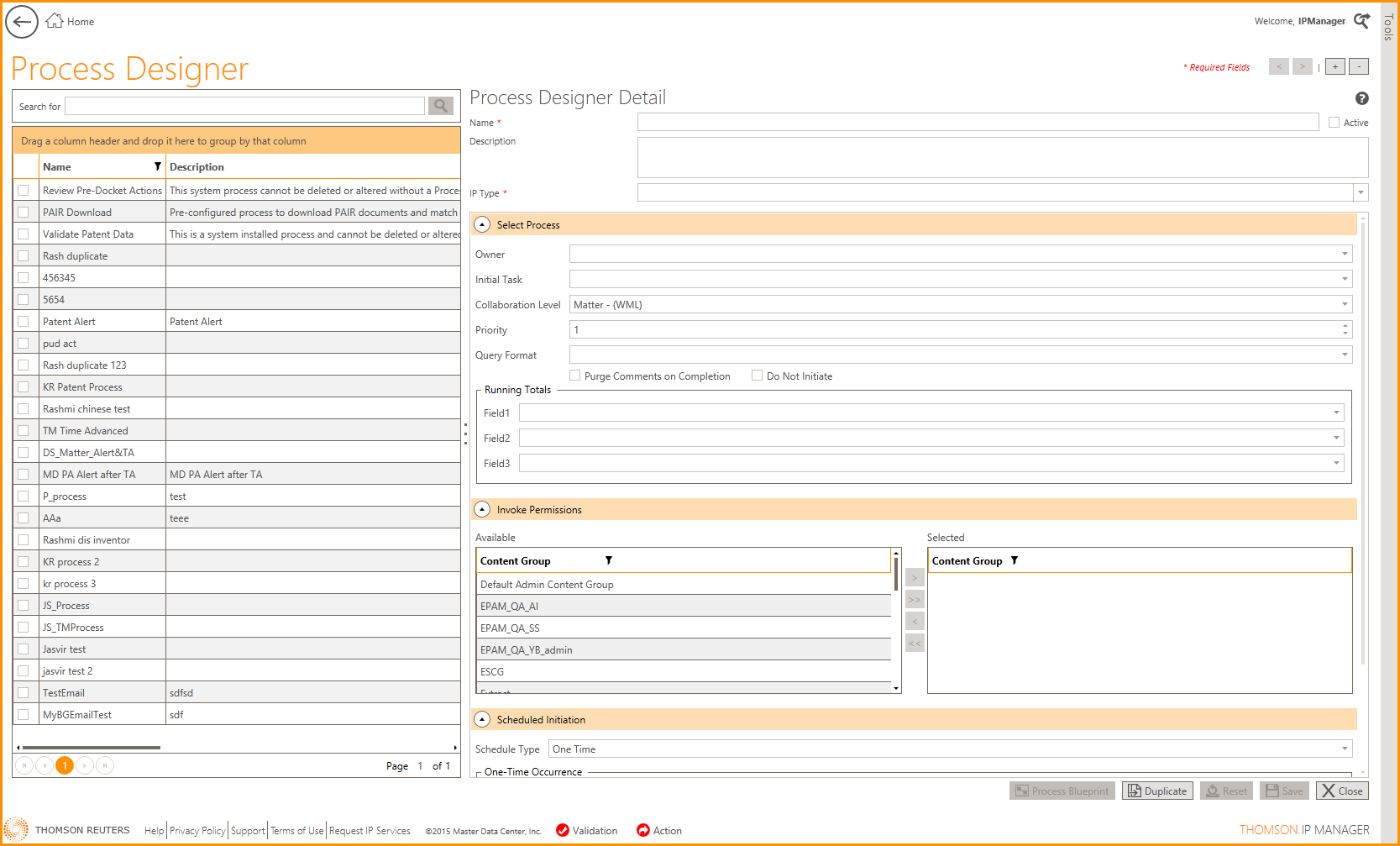Check Purge Comments on Completion
This screenshot has height=846, width=1400.
click(575, 376)
